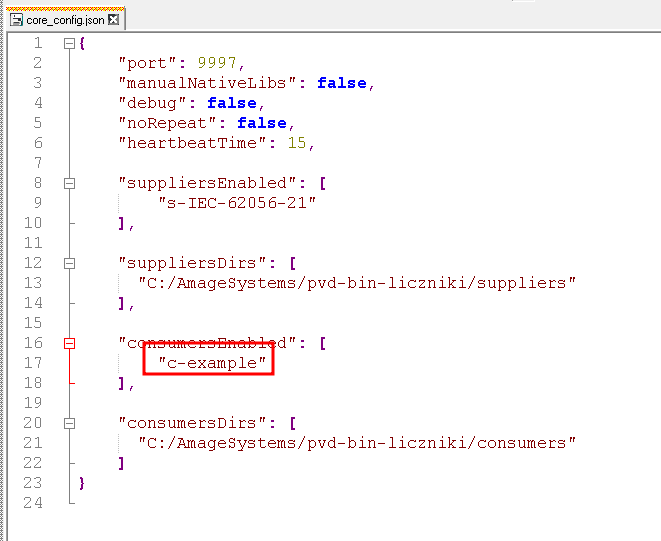Viewport: 661px width, 541px height.
Task: Collapse the suppliersDirs array fold marker
Action: [69, 263]
